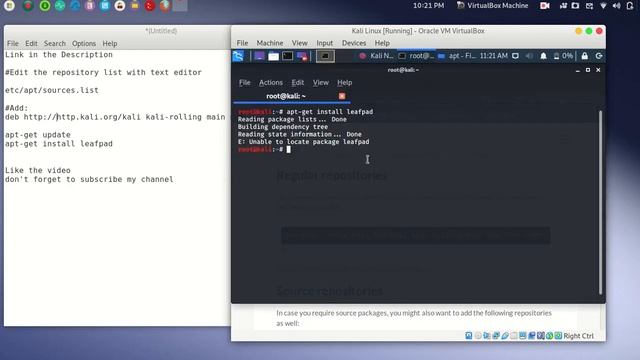Open the VirtualBox Devices menu
The width and height of the screenshot is (640, 360).
[x=353, y=43]
